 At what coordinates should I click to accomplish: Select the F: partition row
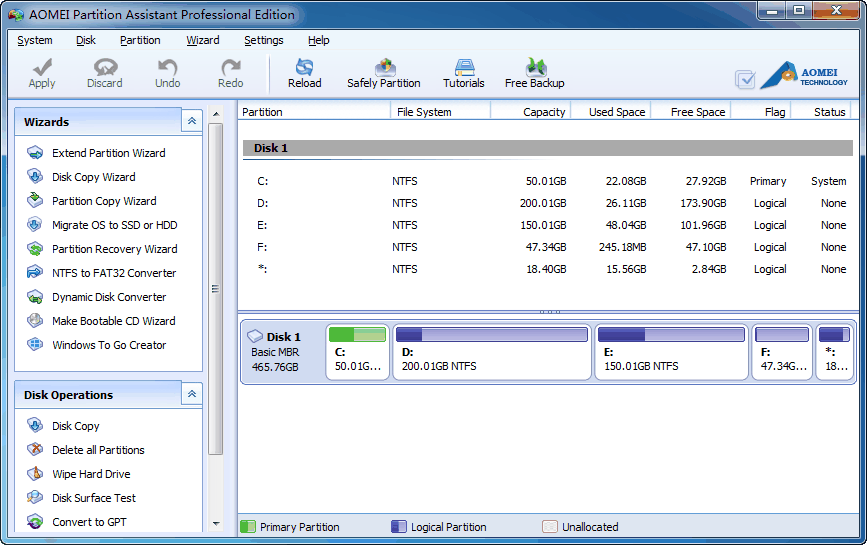coord(548,247)
